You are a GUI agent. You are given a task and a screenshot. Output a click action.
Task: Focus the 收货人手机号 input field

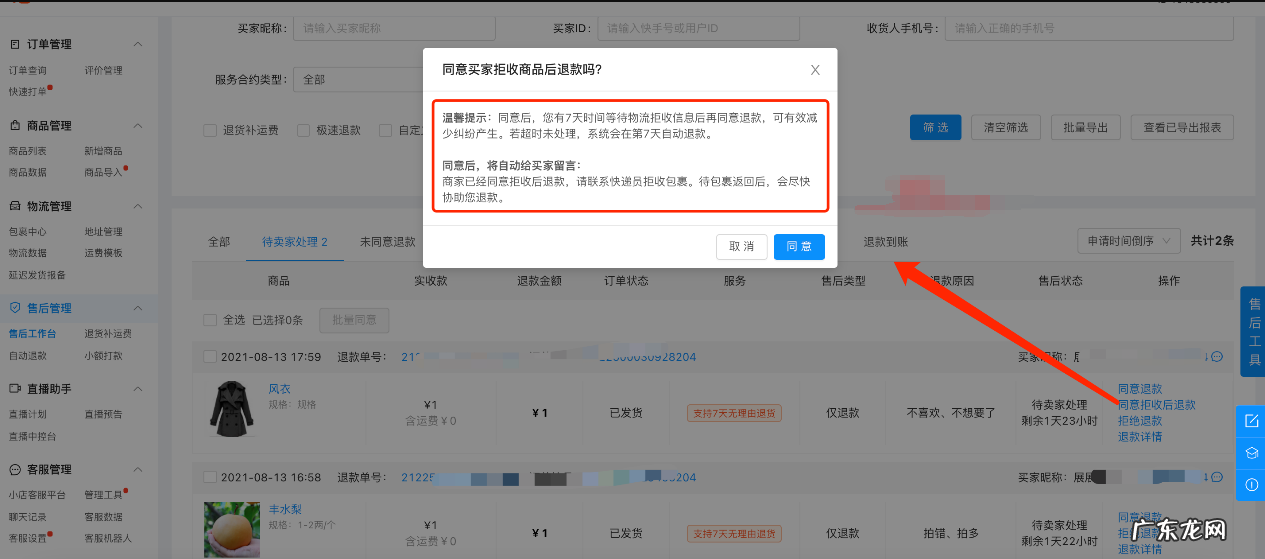[x=1089, y=28]
